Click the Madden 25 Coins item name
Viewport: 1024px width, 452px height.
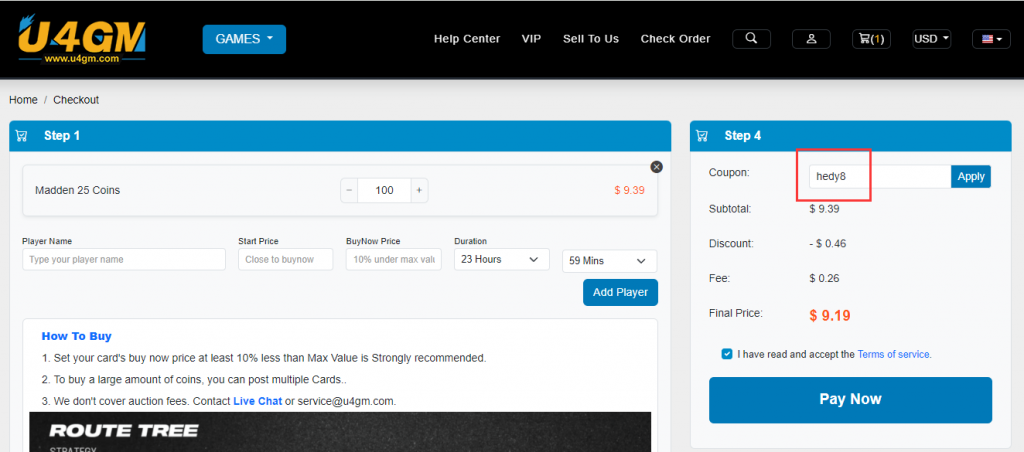tap(78, 190)
